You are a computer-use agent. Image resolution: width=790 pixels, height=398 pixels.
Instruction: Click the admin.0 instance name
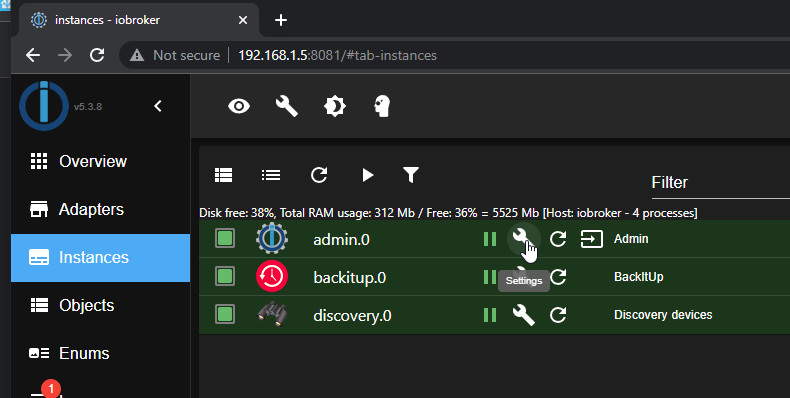[x=342, y=239]
